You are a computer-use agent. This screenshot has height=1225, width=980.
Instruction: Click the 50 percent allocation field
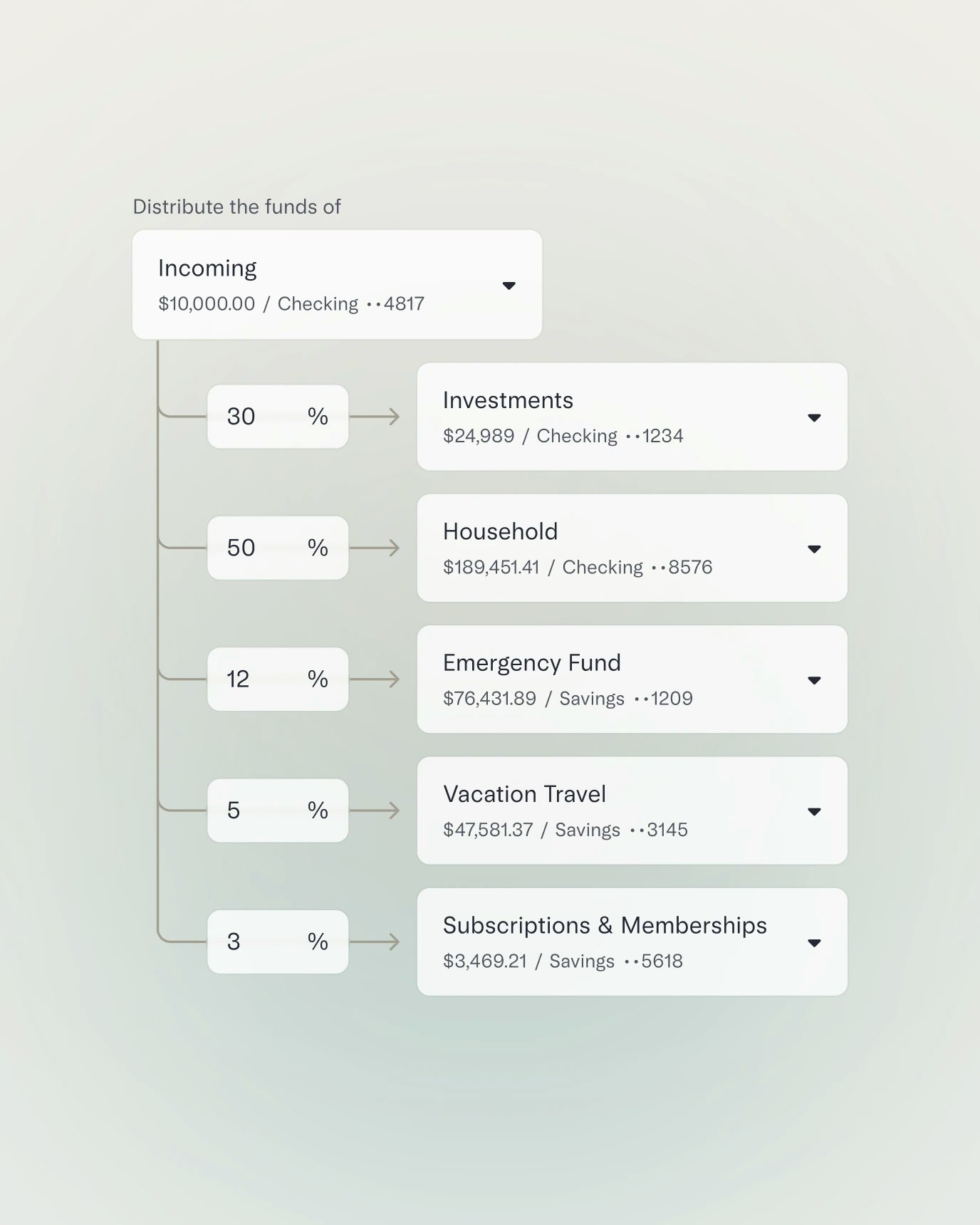click(276, 548)
